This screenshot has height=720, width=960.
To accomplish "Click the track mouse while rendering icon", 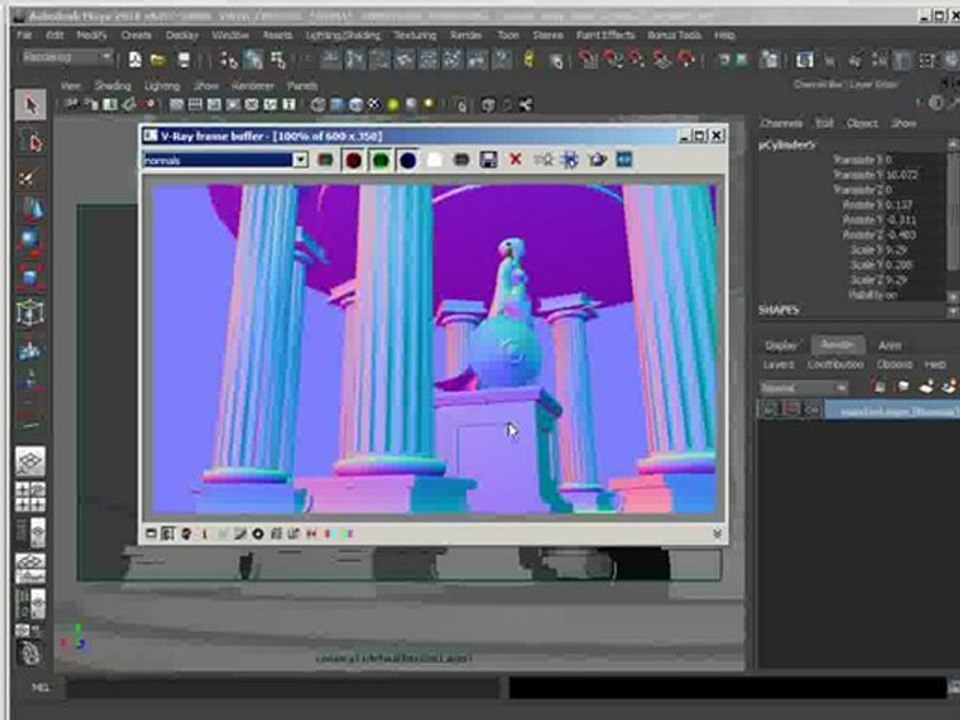I will (542, 160).
